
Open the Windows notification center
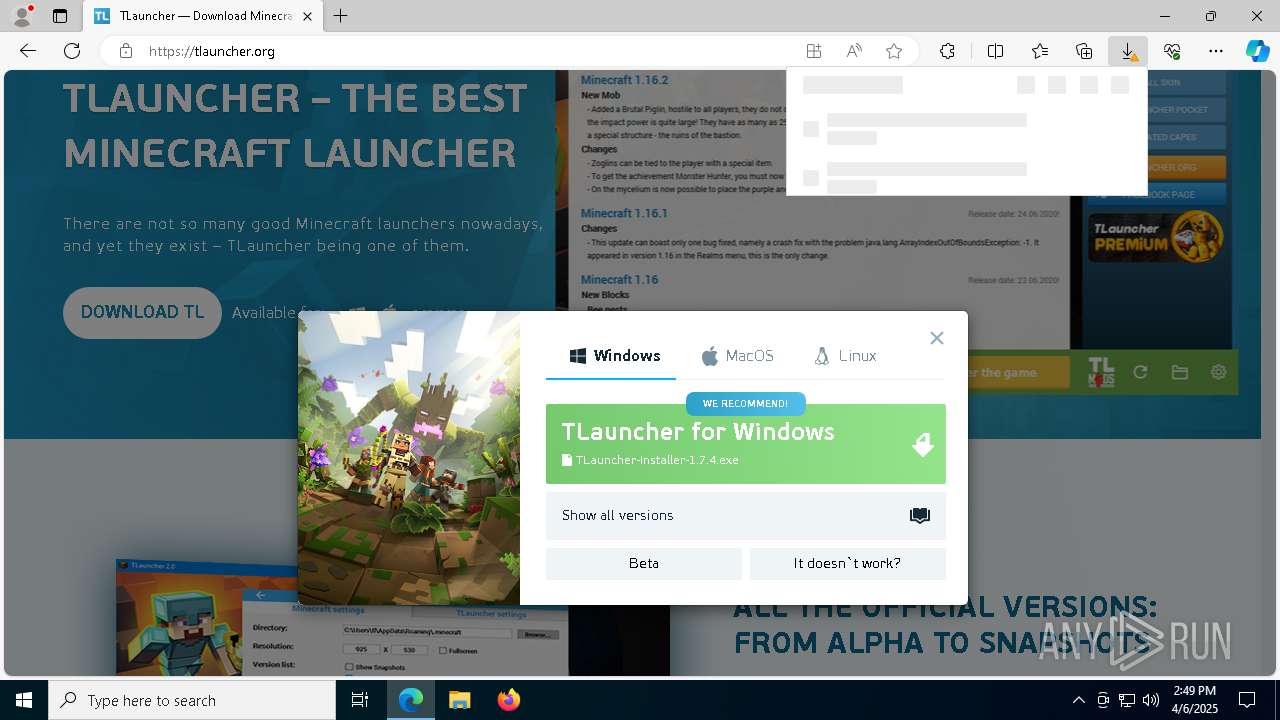pyautogui.click(x=1247, y=700)
